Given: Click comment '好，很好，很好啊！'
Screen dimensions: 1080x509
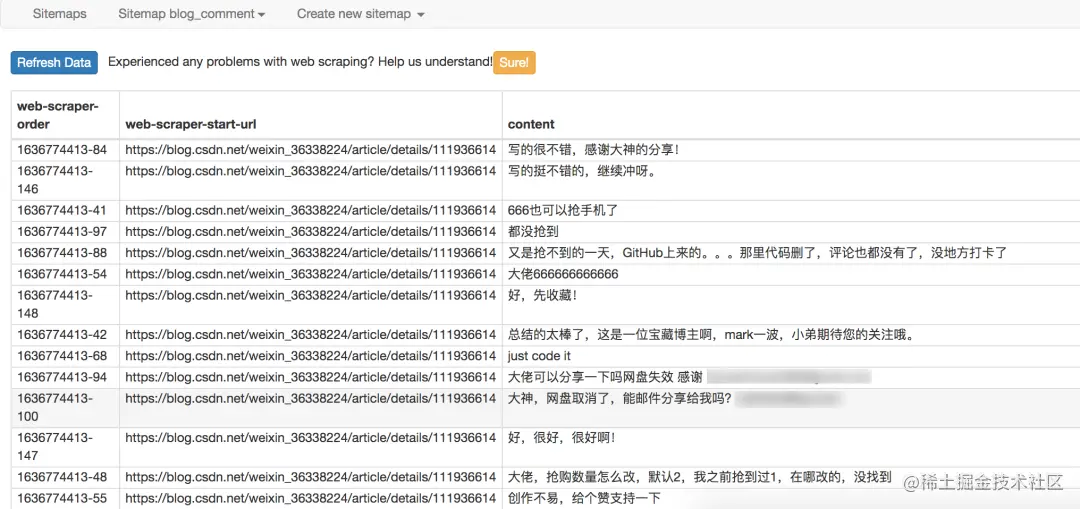Looking at the screenshot, I should pyautogui.click(x=561, y=437).
